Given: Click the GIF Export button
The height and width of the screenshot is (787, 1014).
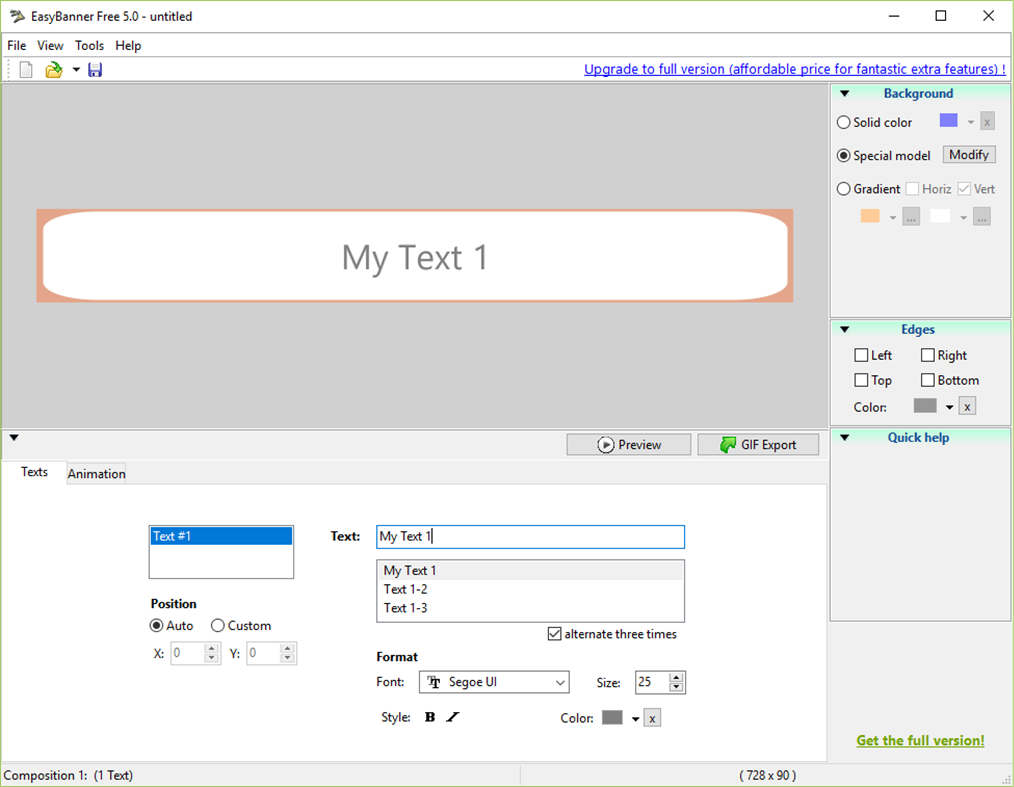Looking at the screenshot, I should (758, 444).
